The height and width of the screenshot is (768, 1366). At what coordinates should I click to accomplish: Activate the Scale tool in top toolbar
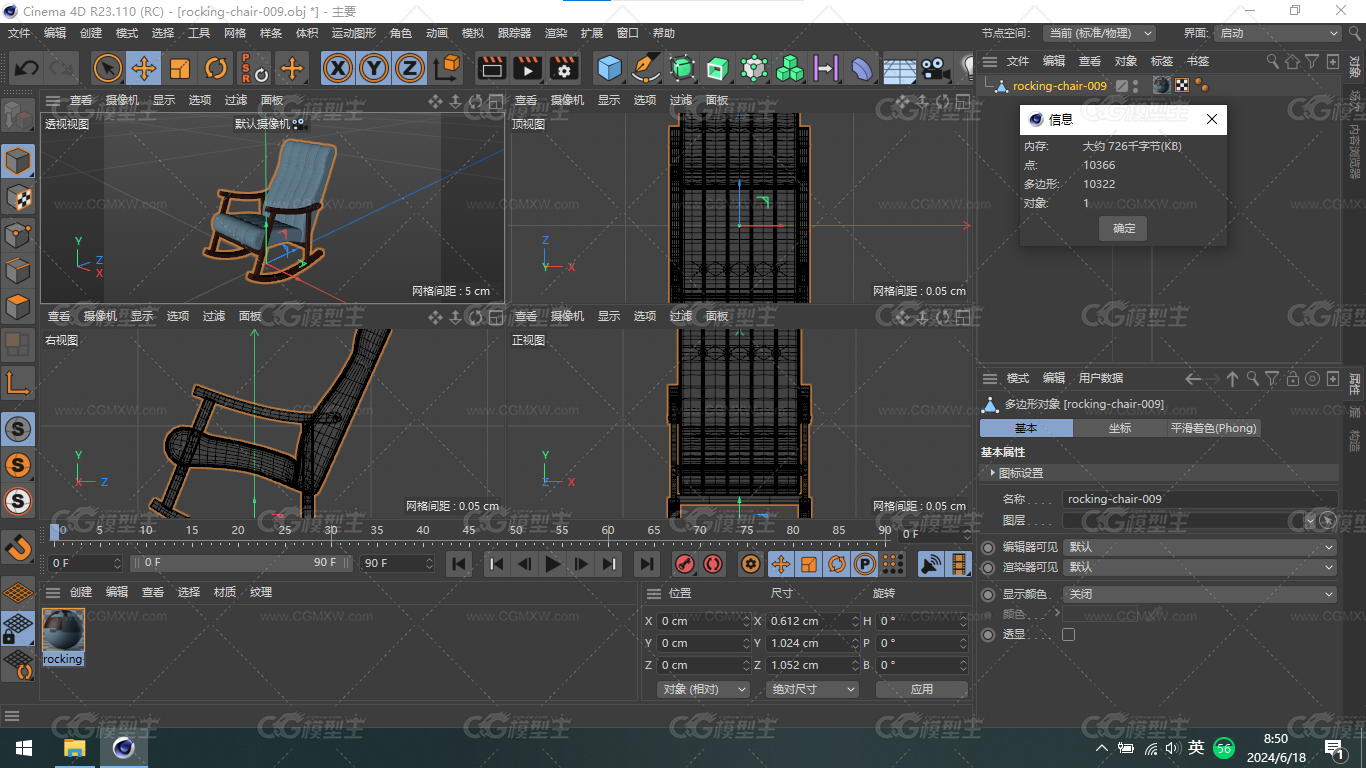pos(180,68)
